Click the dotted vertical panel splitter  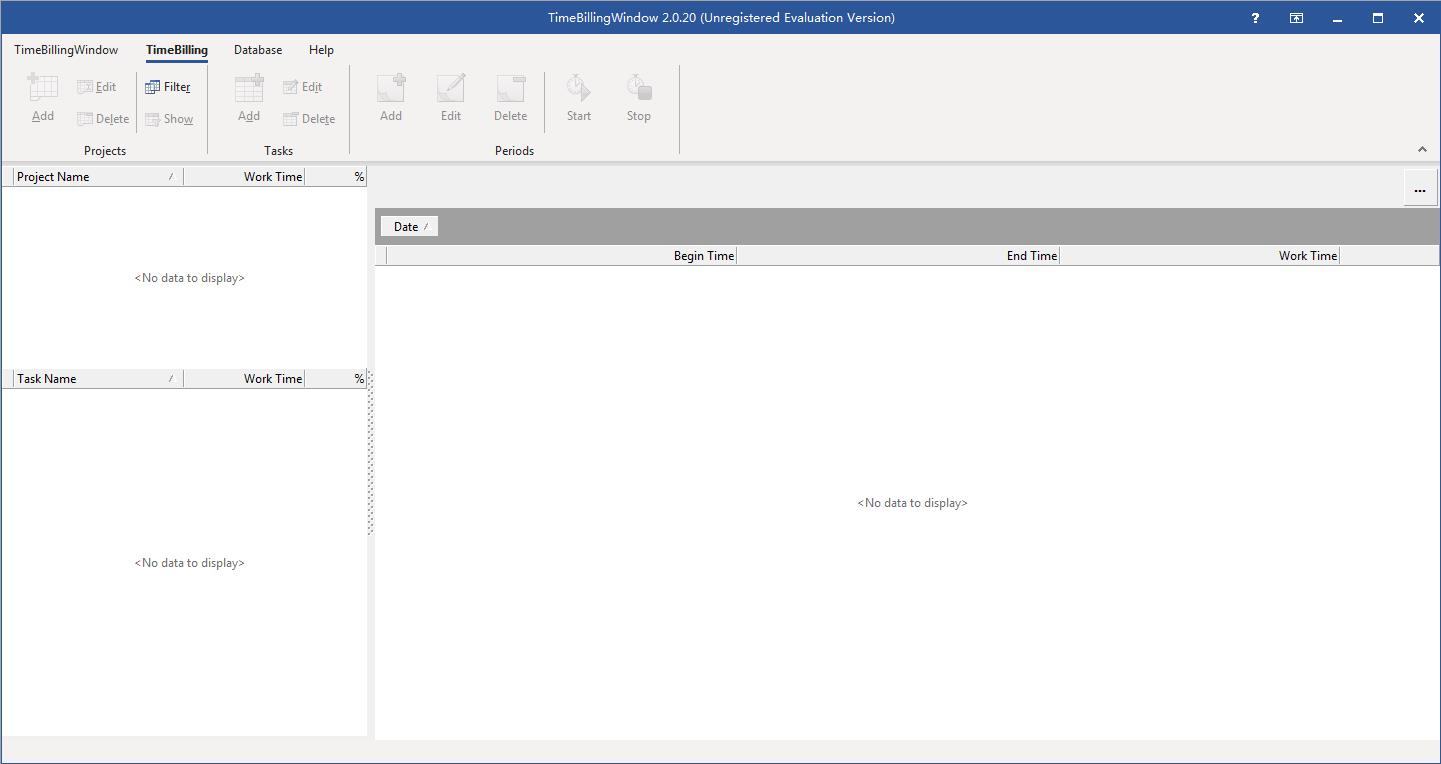pyautogui.click(x=370, y=452)
